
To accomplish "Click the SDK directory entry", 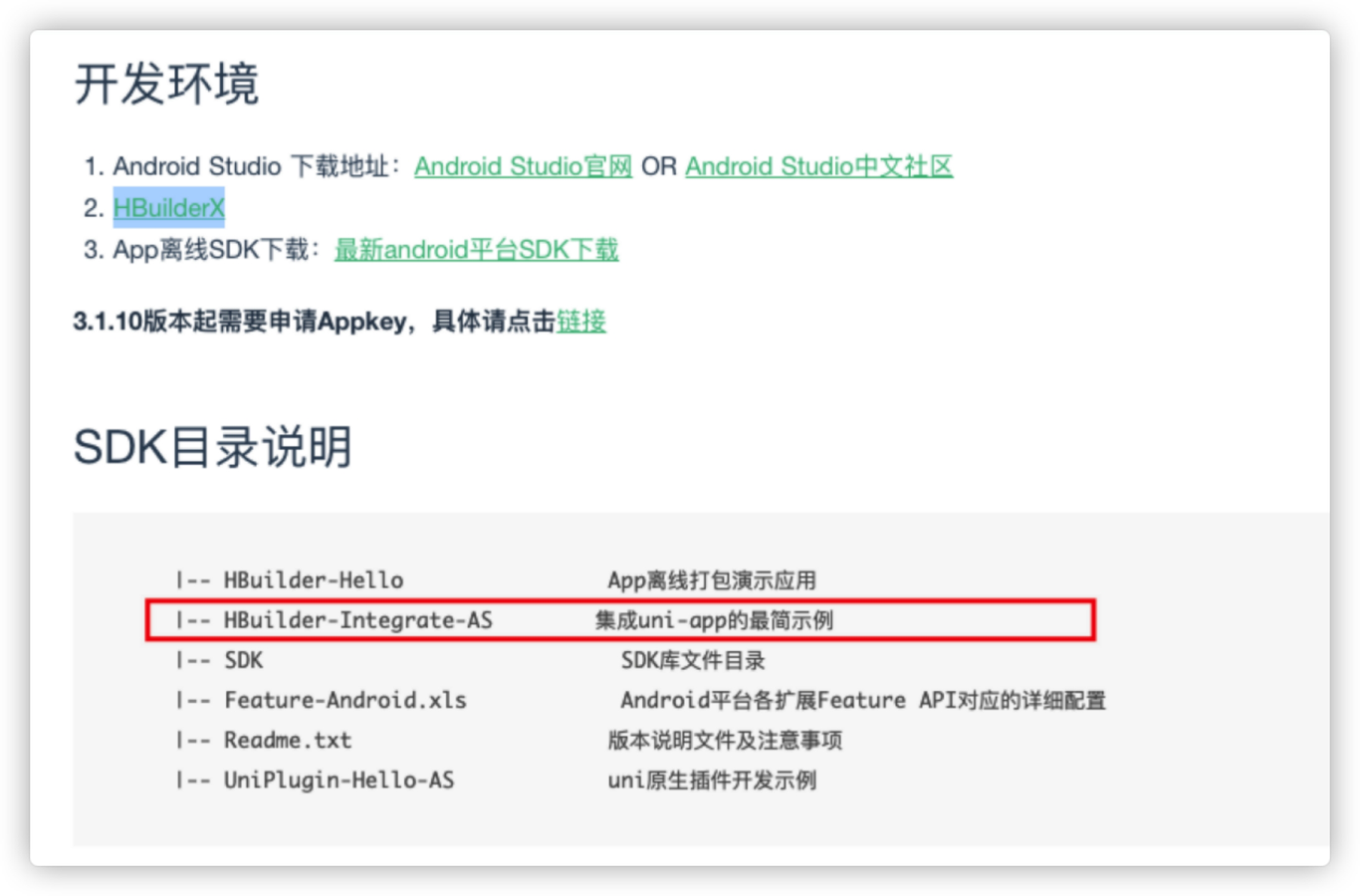I will (x=243, y=660).
